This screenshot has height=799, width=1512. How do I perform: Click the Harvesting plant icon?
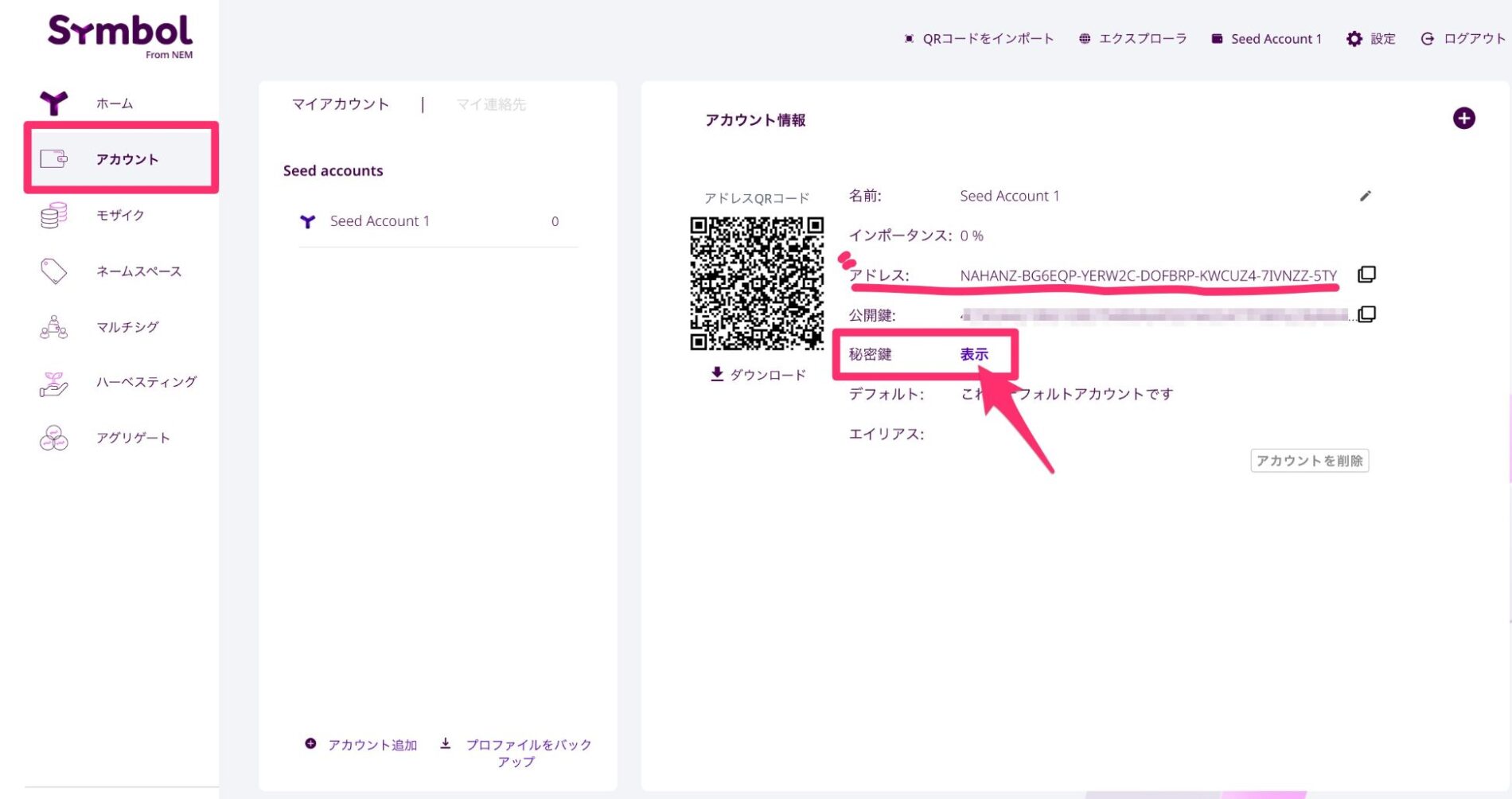coord(54,383)
